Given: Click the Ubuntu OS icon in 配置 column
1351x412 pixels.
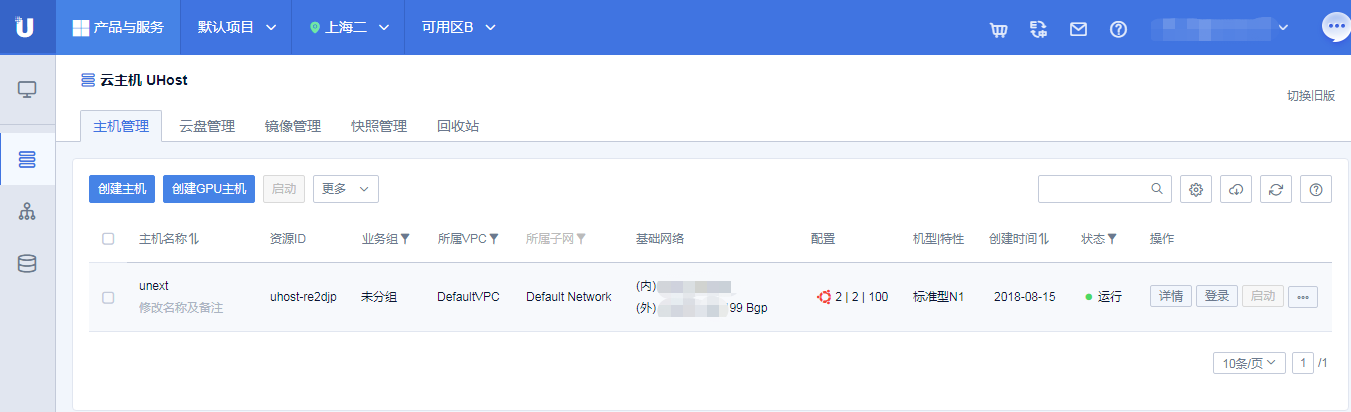Looking at the screenshot, I should point(824,297).
